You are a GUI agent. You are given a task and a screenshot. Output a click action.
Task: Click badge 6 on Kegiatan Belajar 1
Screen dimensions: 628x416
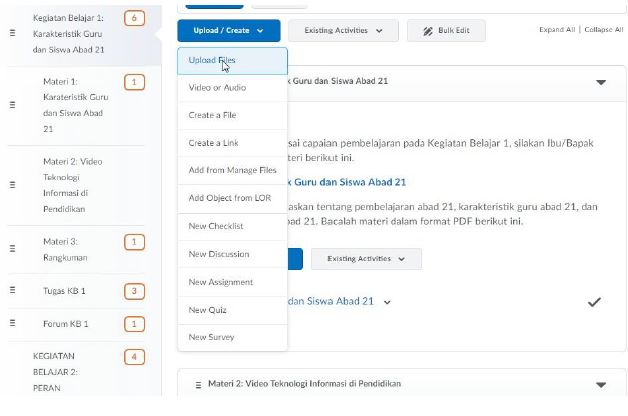134,18
